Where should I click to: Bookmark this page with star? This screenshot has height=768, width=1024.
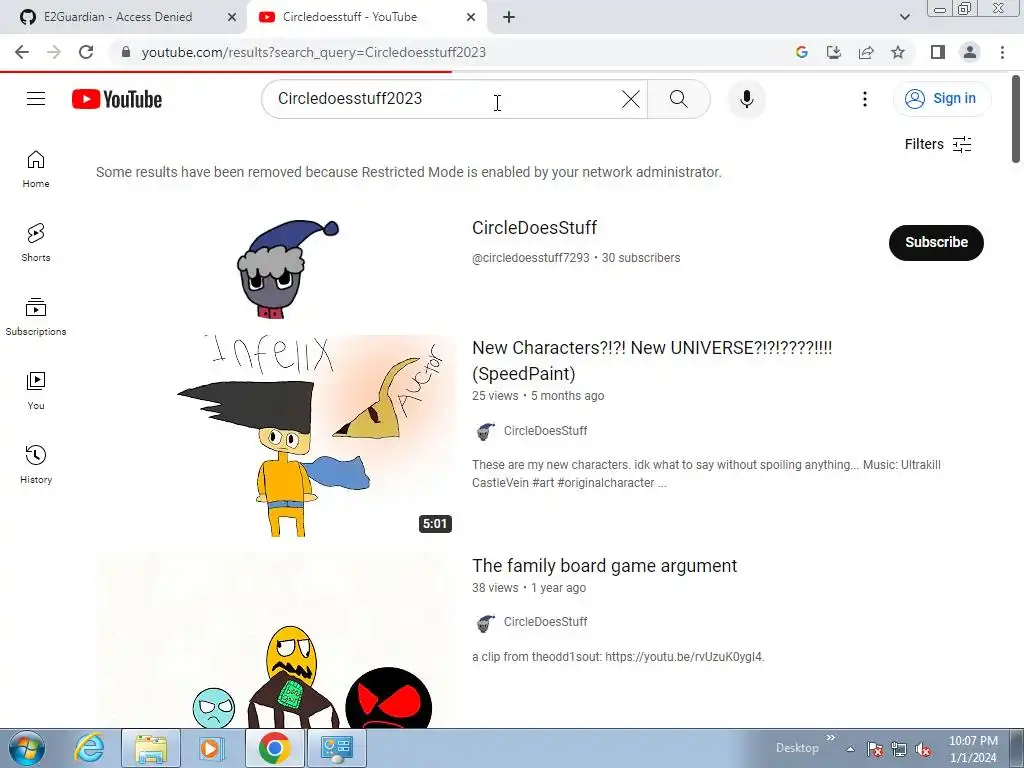[898, 52]
